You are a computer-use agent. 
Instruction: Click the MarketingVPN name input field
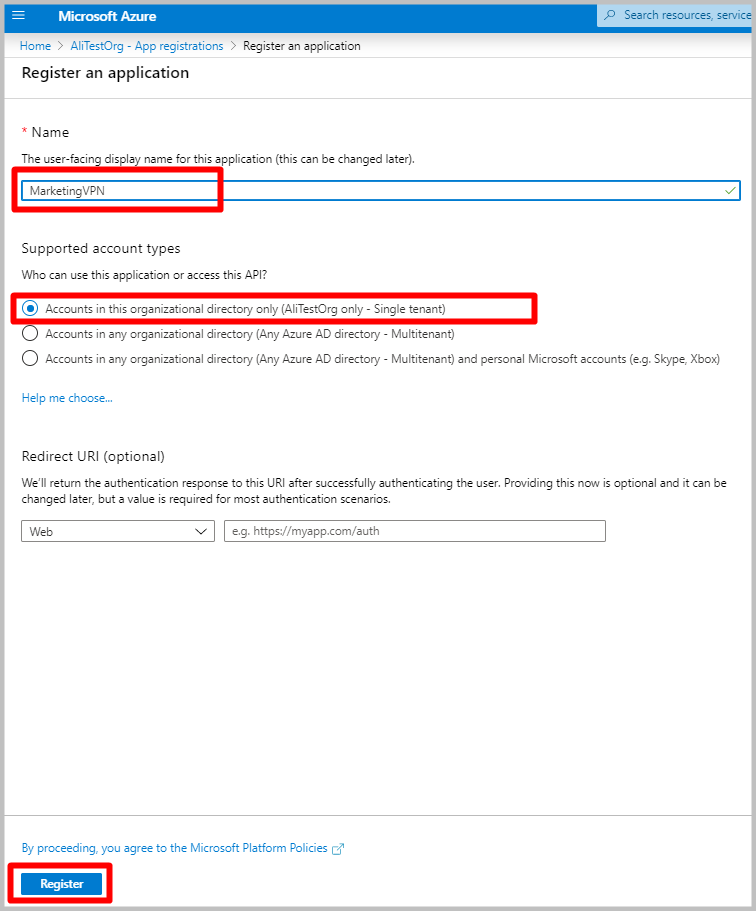[381, 191]
